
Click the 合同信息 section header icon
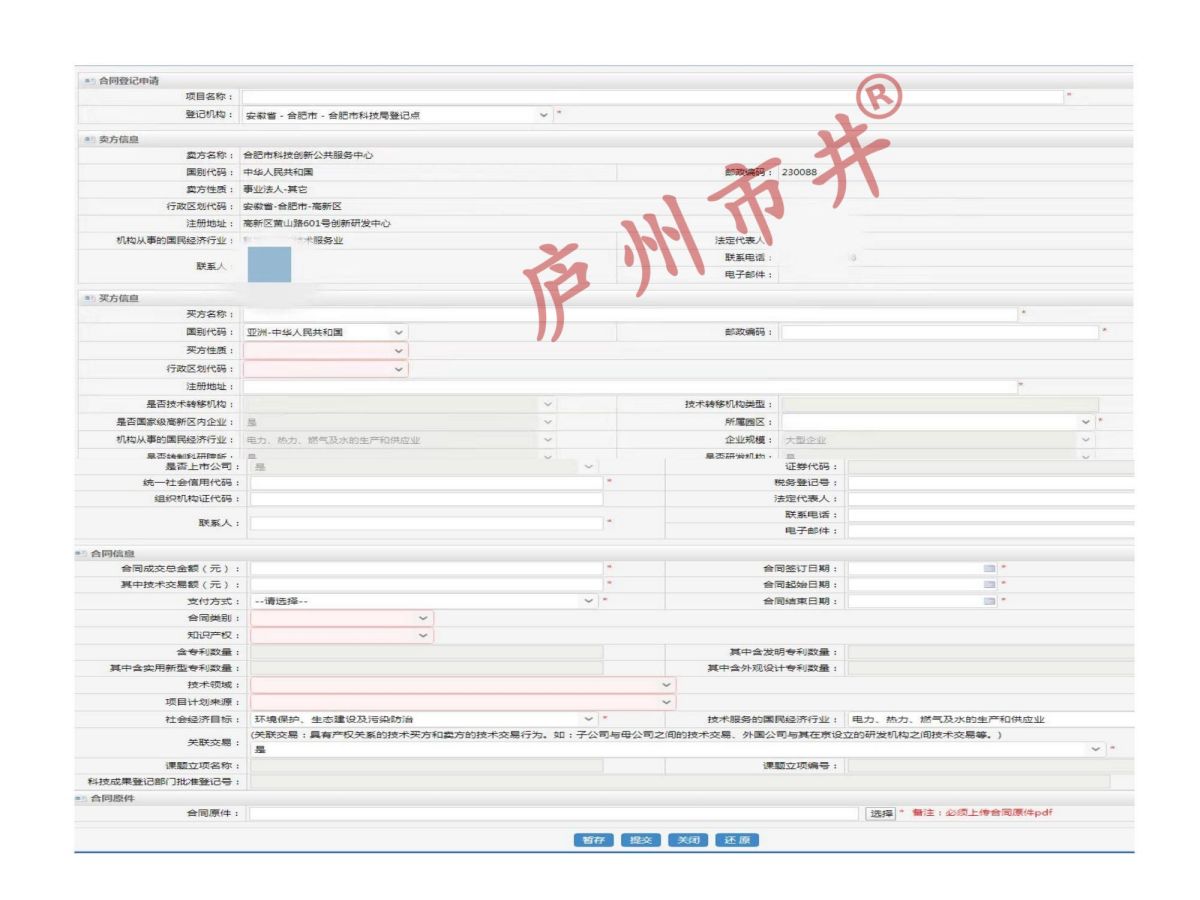tap(81, 552)
